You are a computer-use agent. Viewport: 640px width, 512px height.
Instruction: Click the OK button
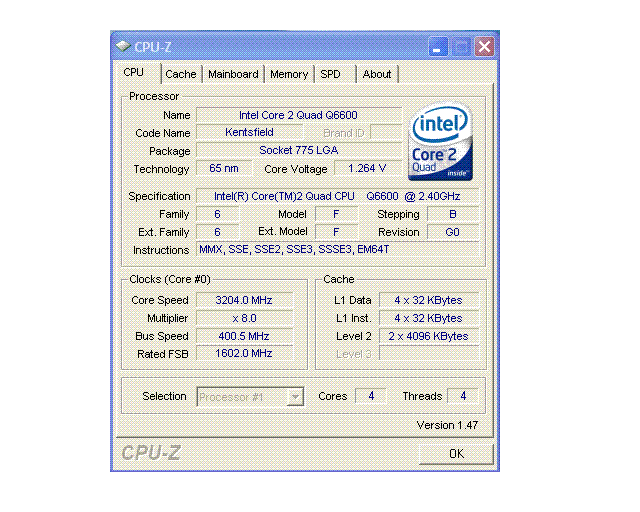pos(456,454)
